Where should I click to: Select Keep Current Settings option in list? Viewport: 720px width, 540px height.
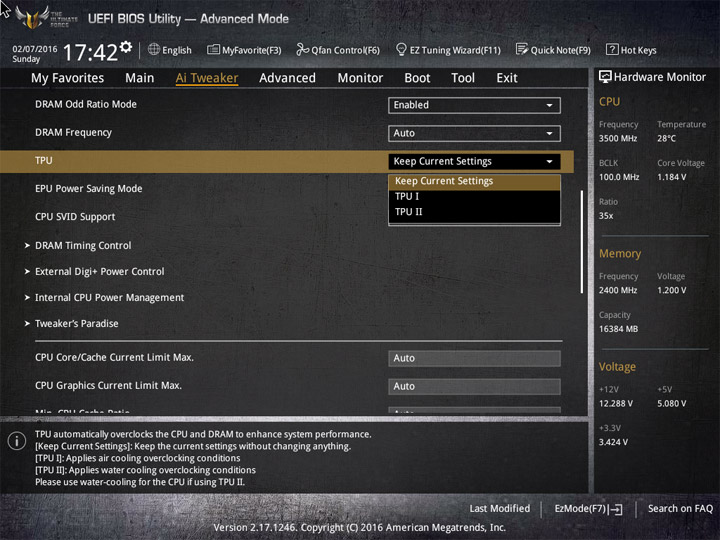[474, 181]
